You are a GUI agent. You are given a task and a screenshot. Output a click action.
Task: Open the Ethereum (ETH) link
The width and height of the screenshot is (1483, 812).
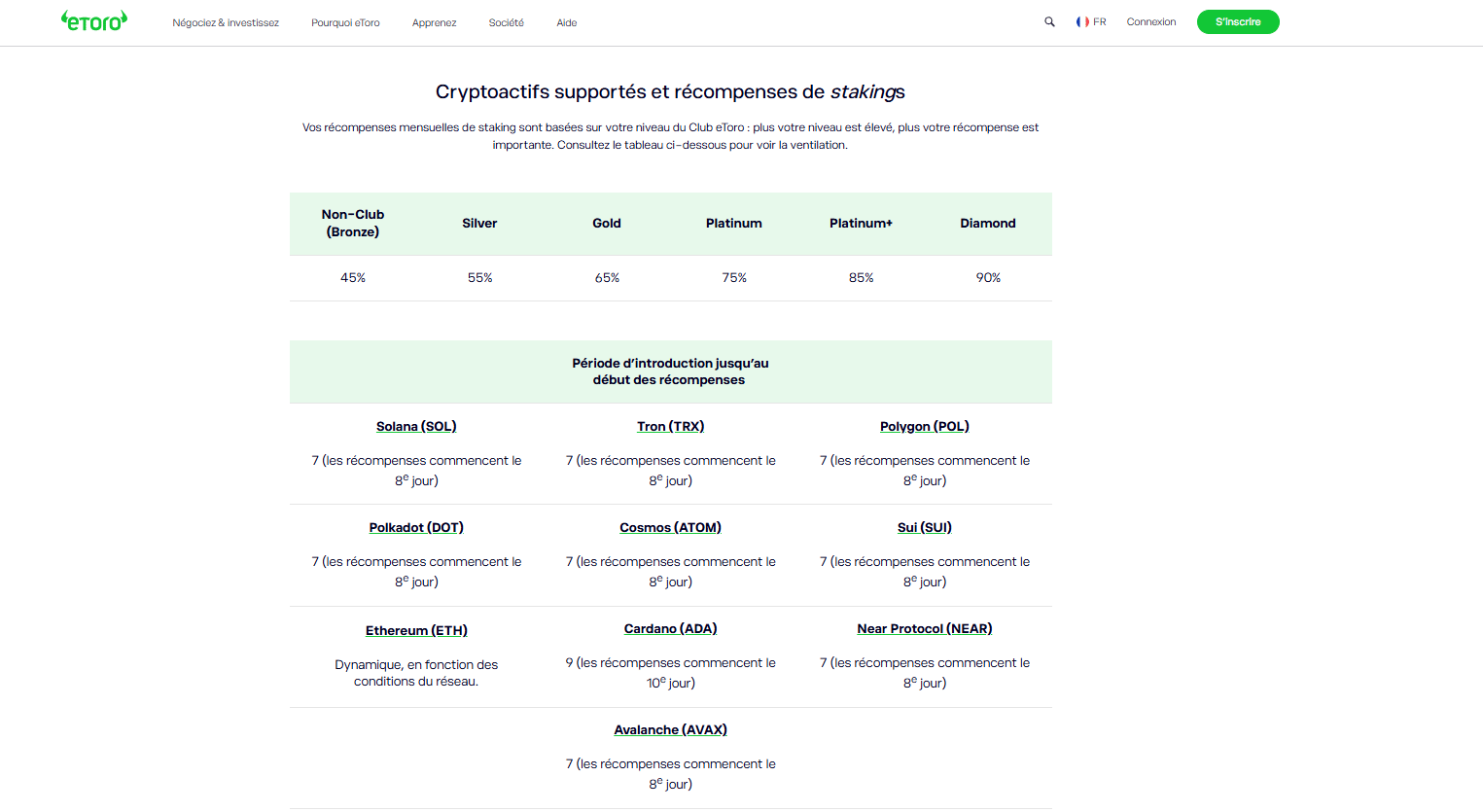[x=416, y=630]
